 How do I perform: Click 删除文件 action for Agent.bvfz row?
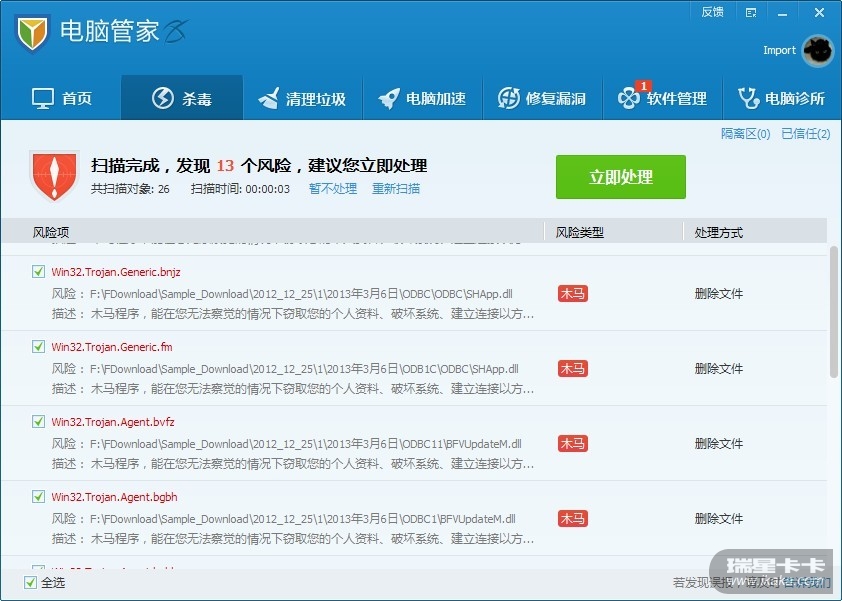coord(718,444)
